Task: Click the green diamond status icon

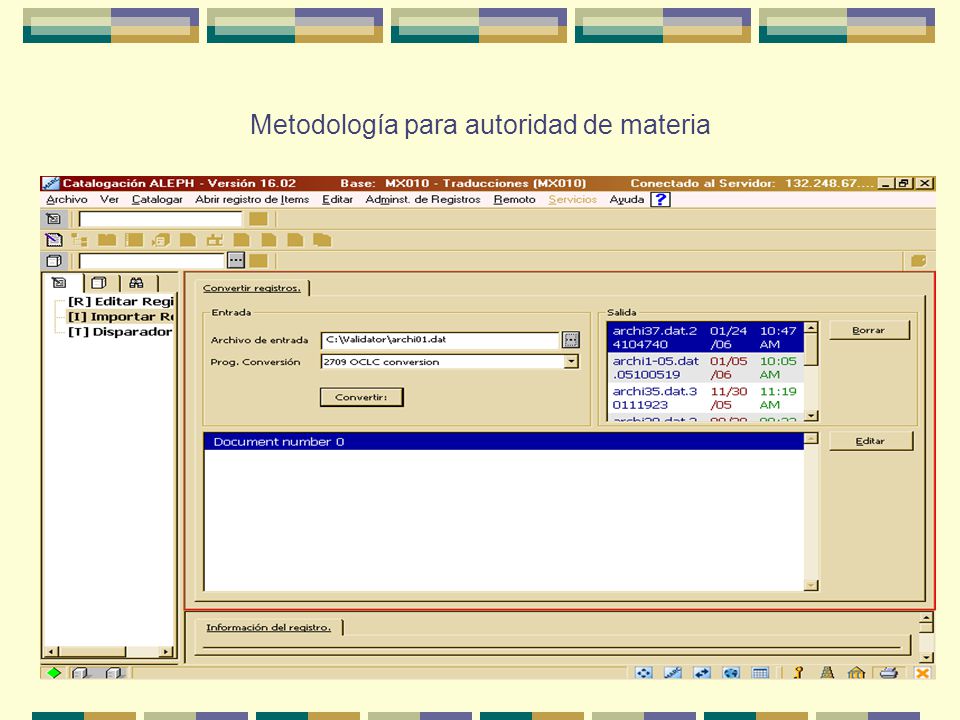Action: 54,673
